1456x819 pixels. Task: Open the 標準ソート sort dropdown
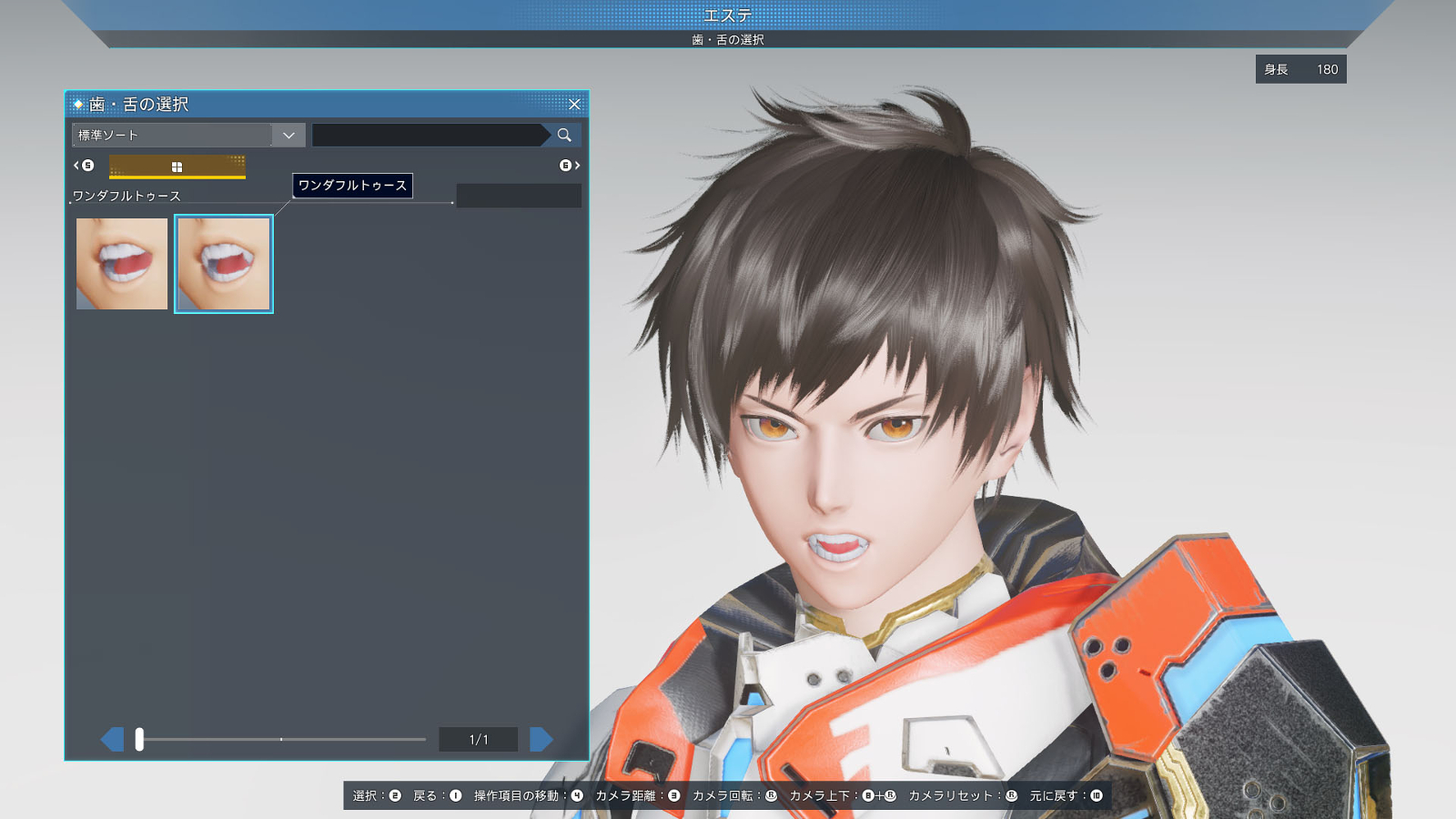click(188, 136)
